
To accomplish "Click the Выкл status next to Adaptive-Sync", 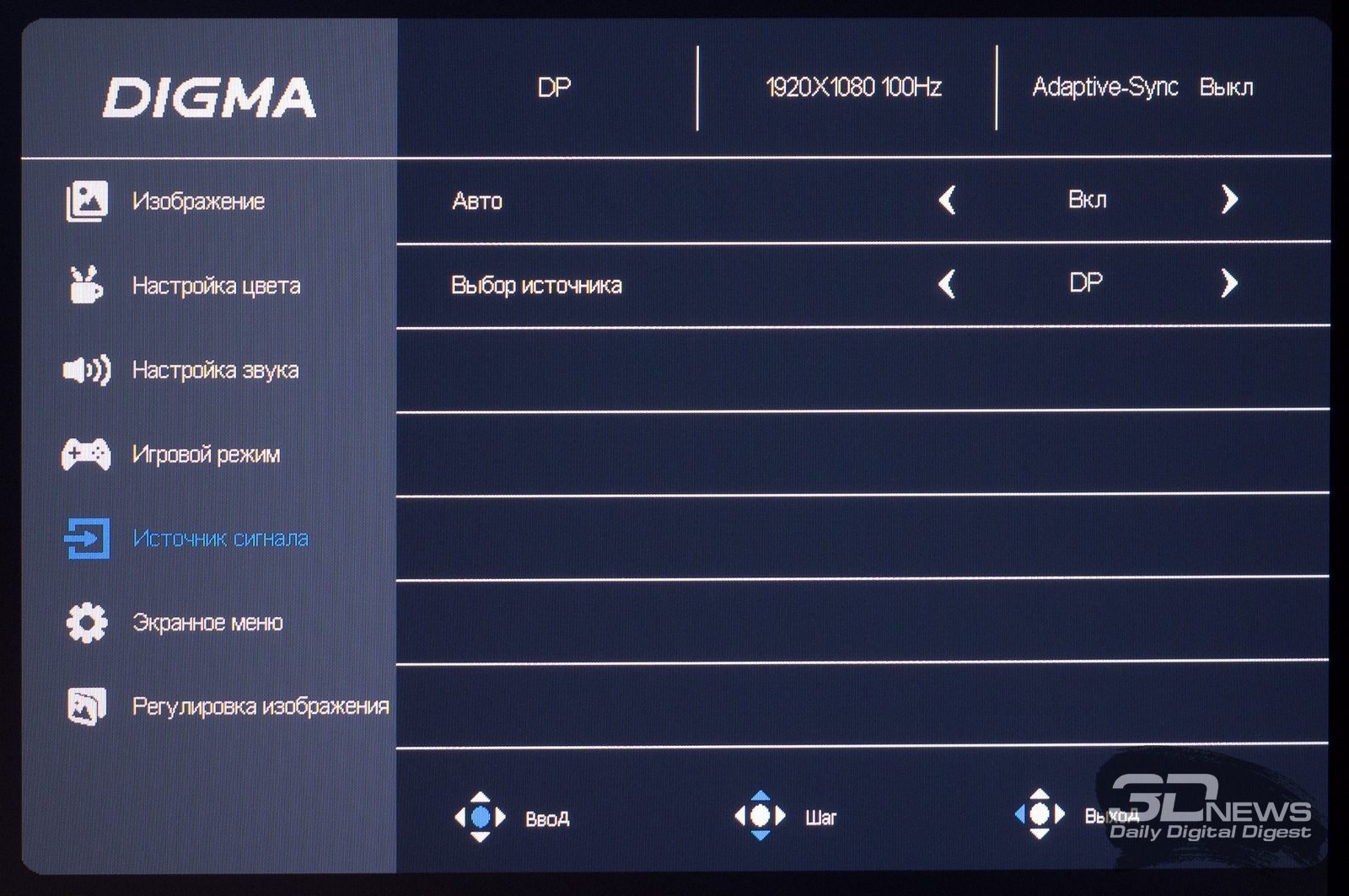I will tap(1226, 87).
